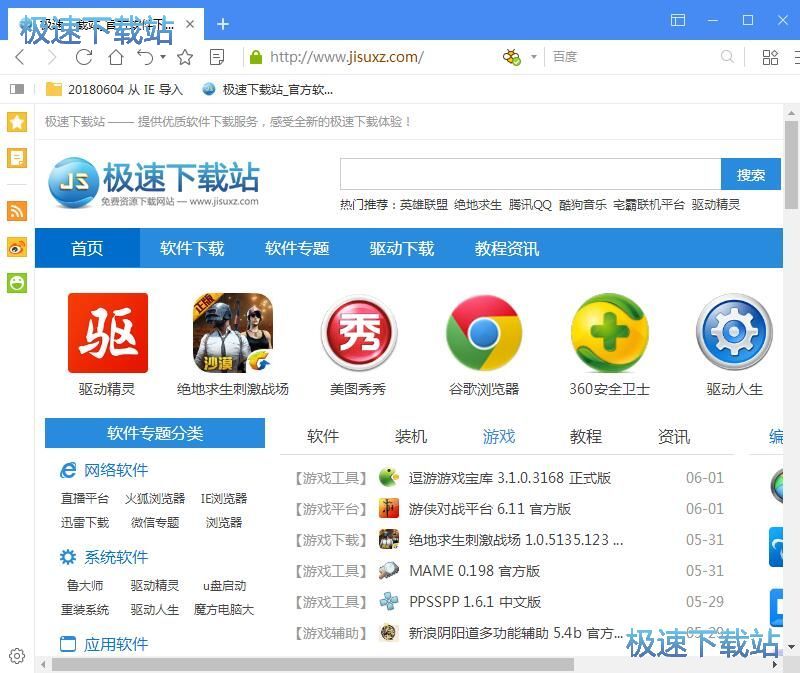Open the 绝地求生刺激战场 game icon

pyautogui.click(x=233, y=333)
